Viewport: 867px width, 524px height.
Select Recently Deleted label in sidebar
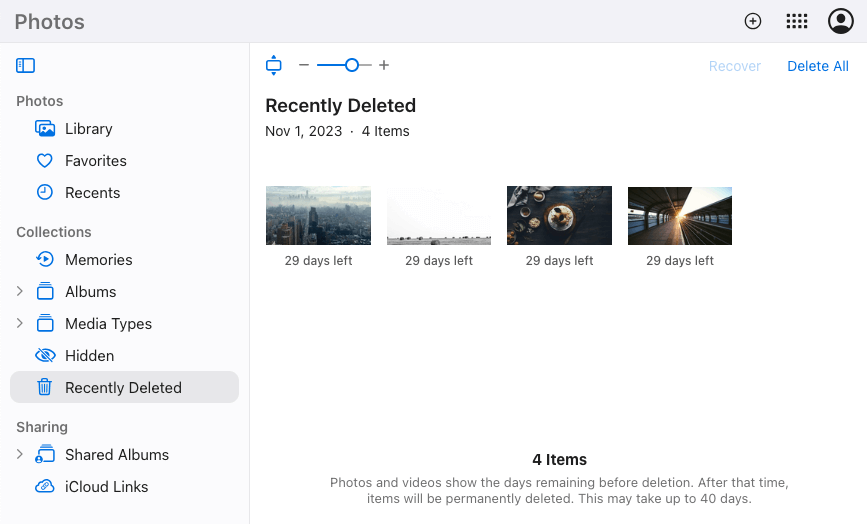pyautogui.click(x=123, y=387)
